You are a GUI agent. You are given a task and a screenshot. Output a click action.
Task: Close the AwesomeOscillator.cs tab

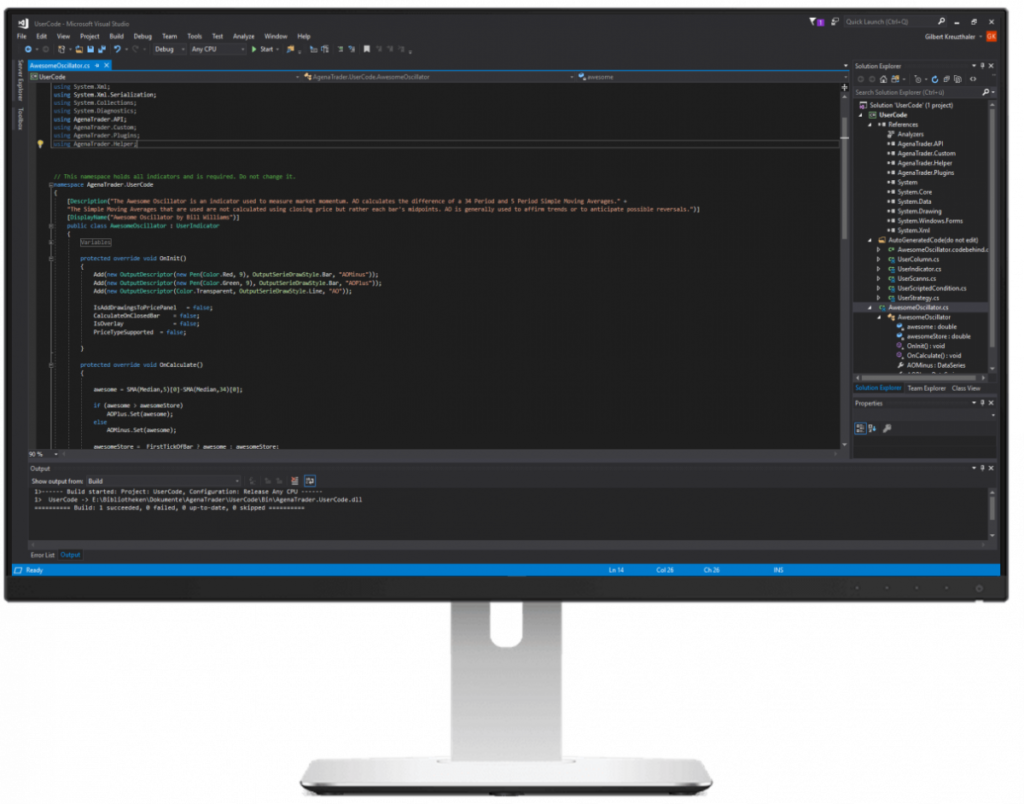tap(106, 66)
